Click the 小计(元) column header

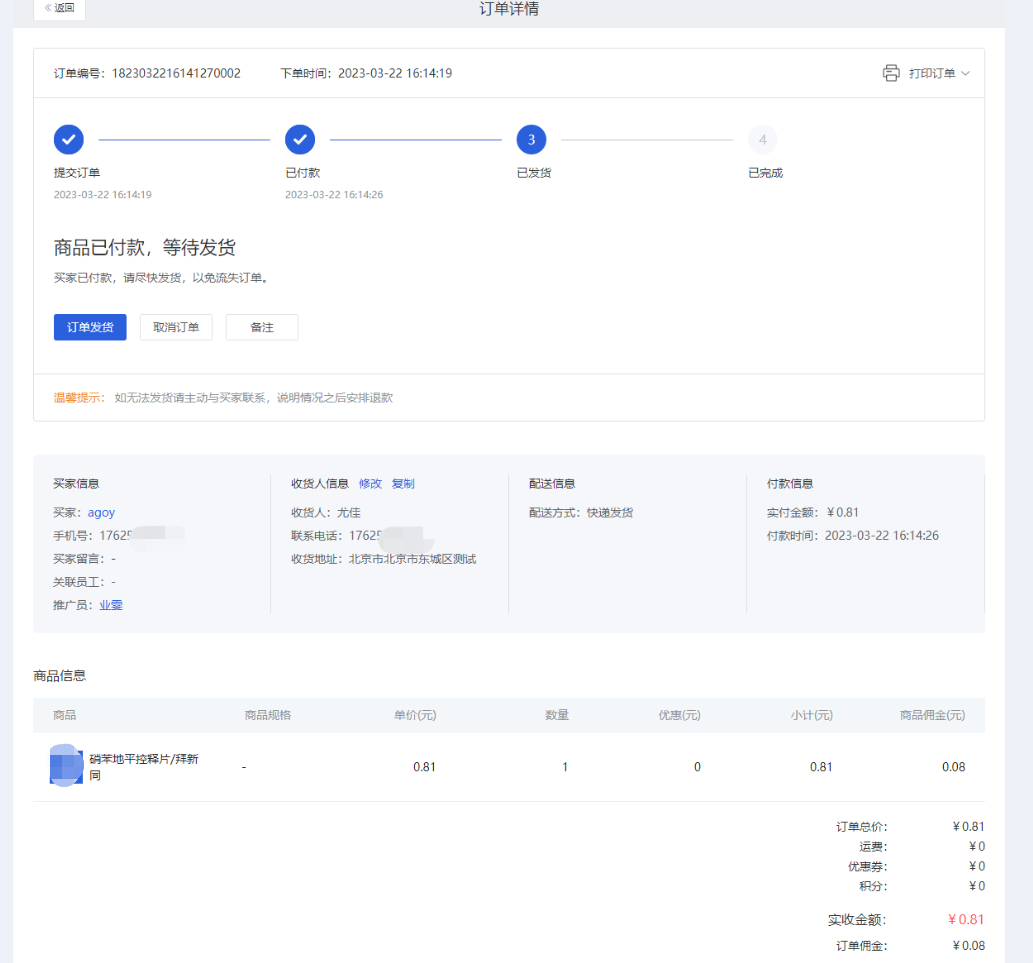tap(812, 715)
